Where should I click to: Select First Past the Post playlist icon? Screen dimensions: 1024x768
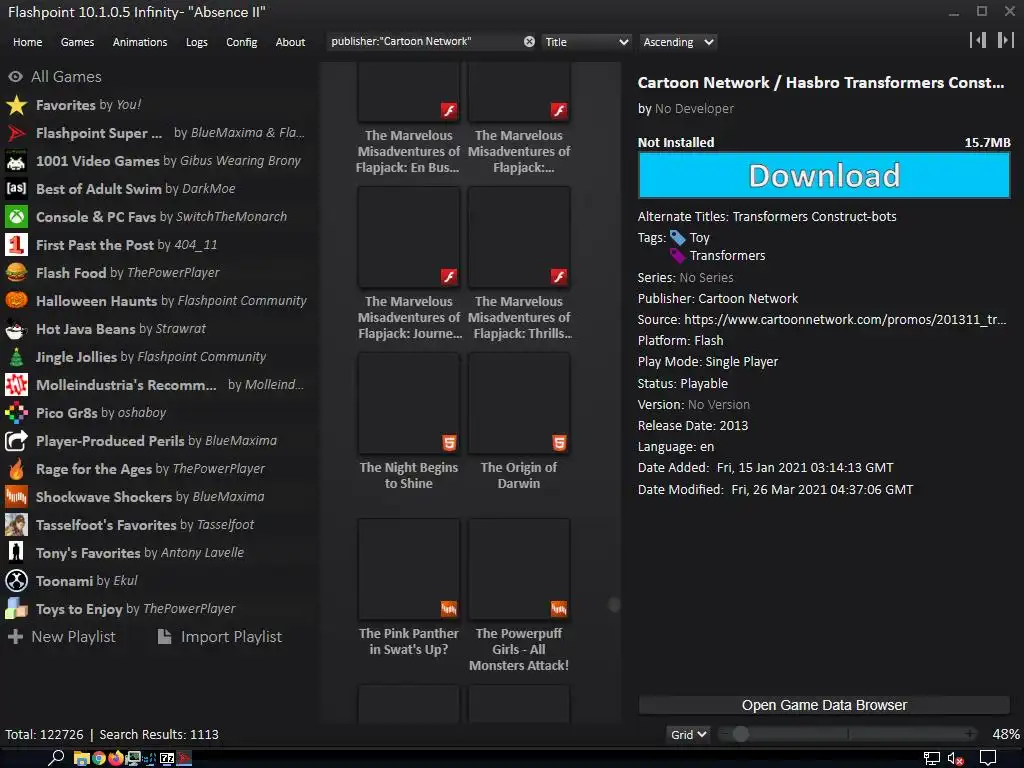[x=16, y=245]
